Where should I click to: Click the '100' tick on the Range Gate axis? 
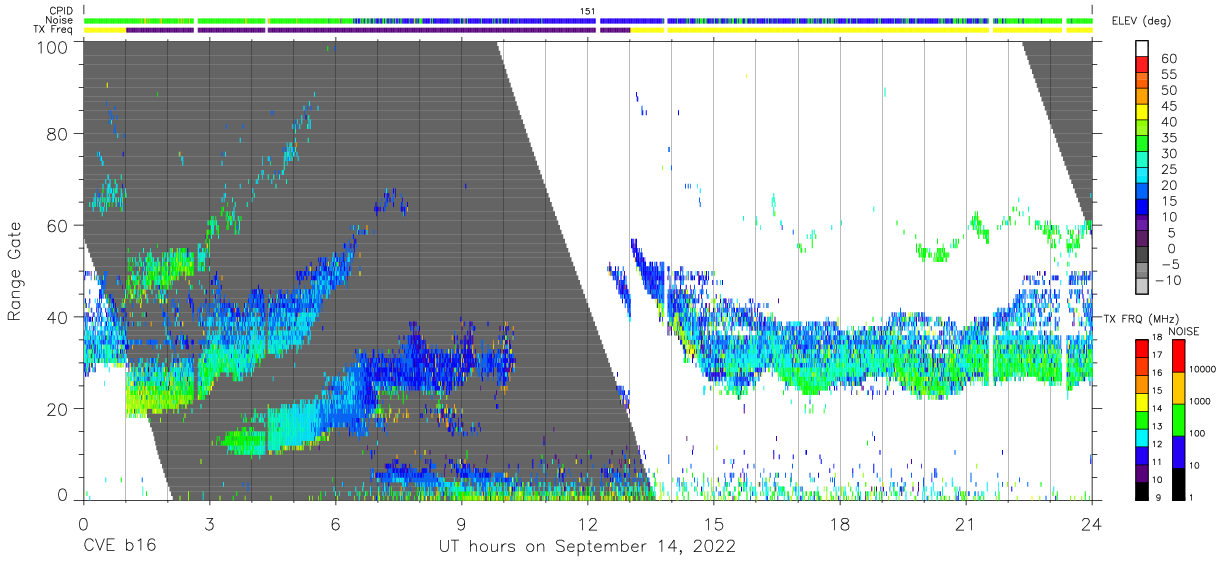(52, 46)
